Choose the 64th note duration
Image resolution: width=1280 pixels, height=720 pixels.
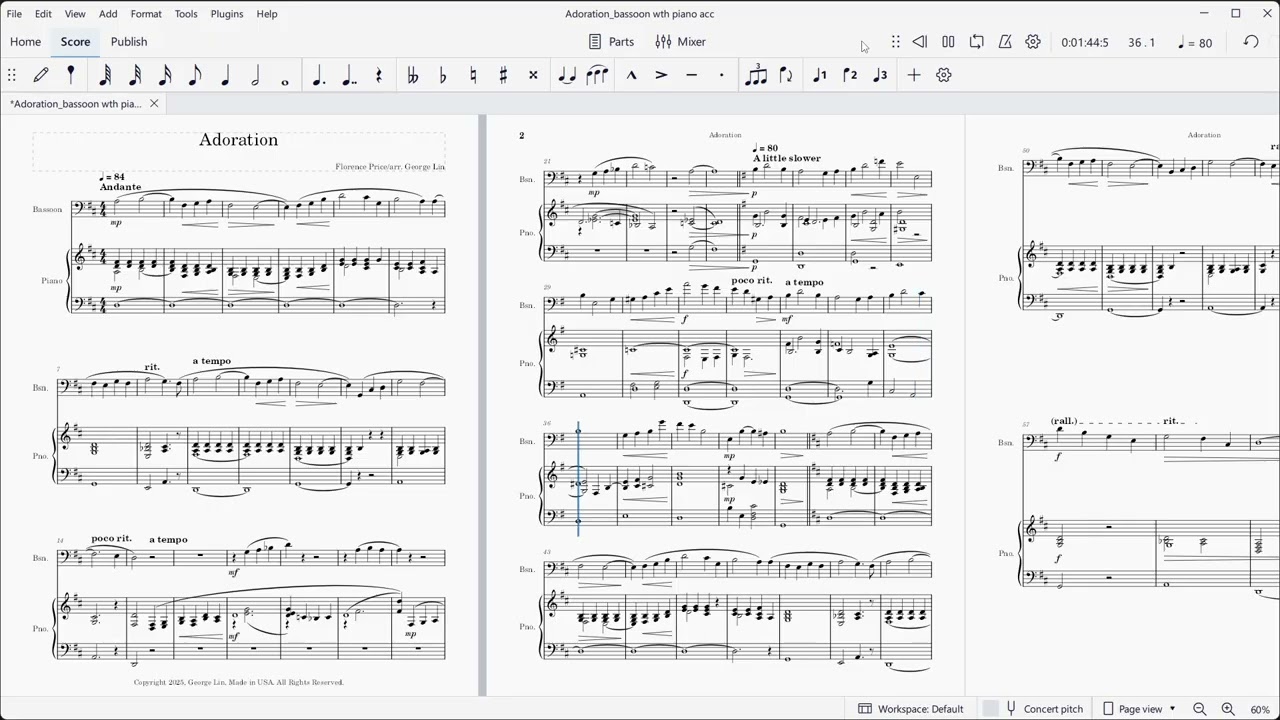[105, 75]
